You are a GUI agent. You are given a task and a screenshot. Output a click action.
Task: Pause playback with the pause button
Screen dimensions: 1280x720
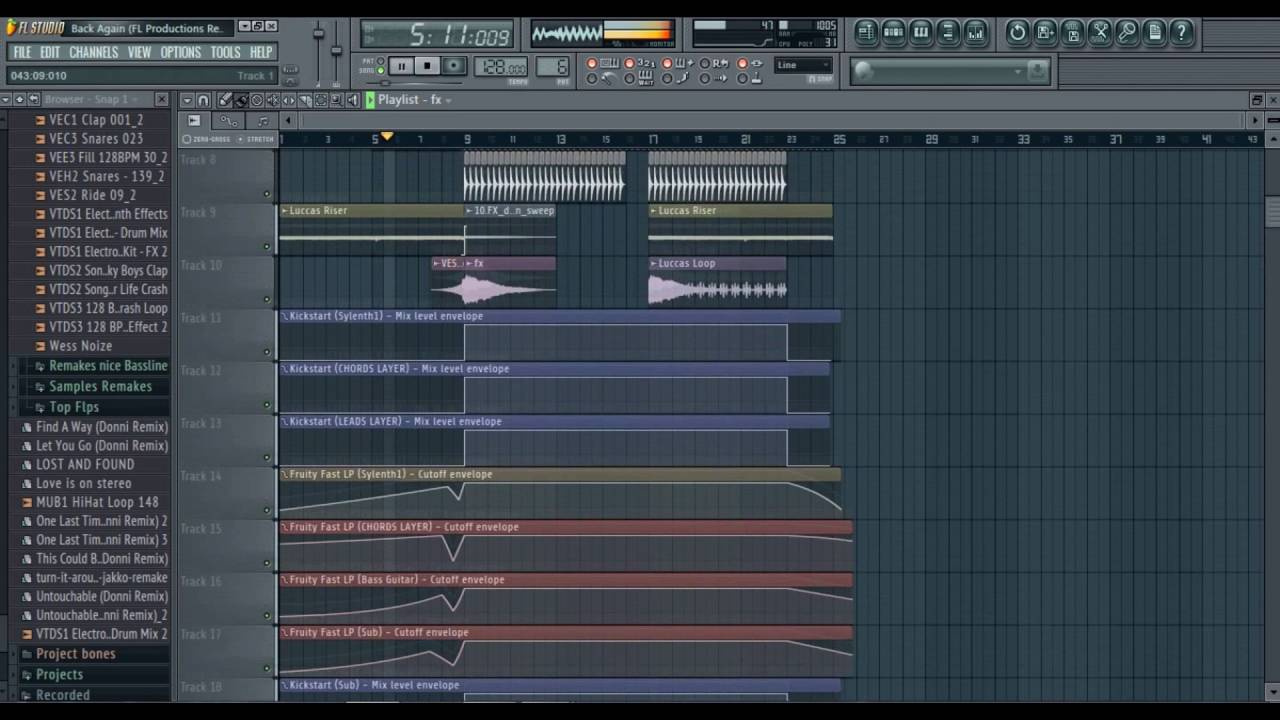(x=401, y=66)
